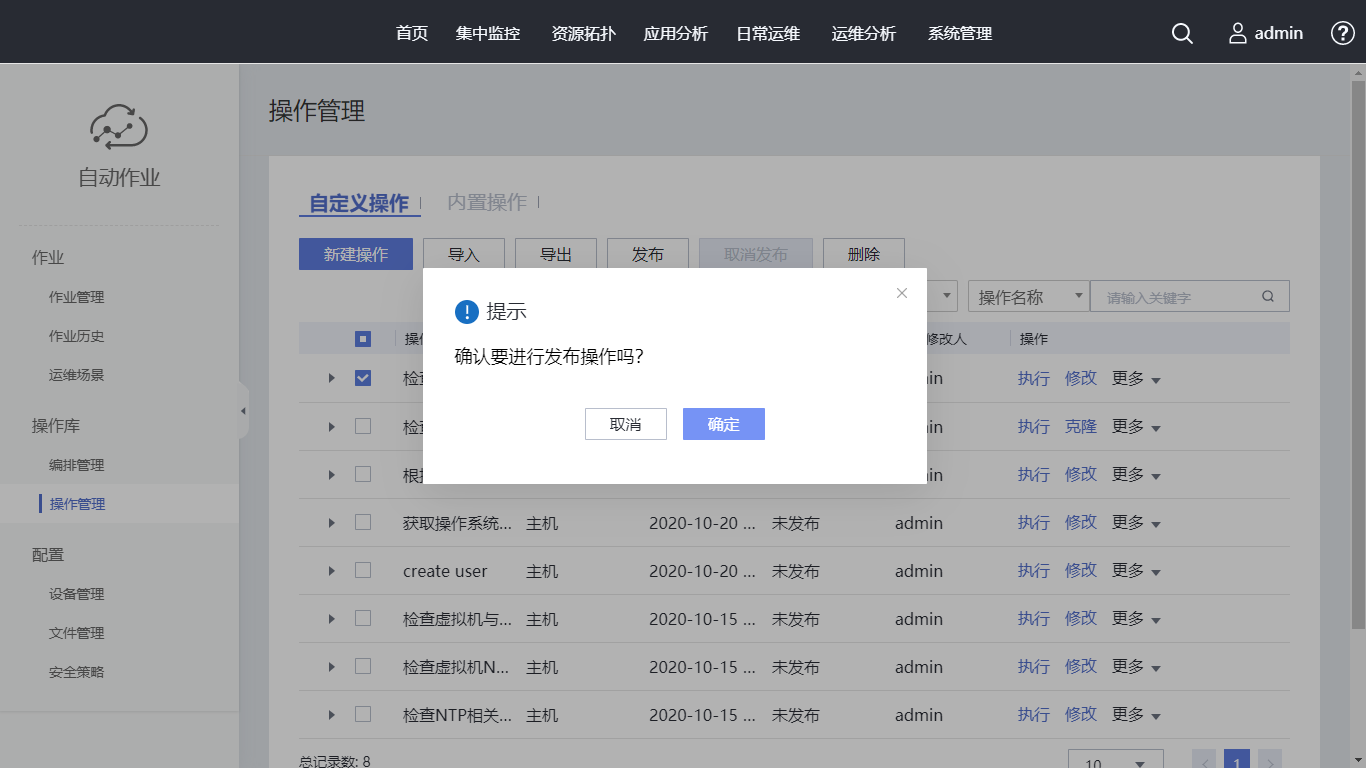Open 更多 dropdown for create user row
This screenshot has height=768, width=1366.
click(x=1136, y=570)
